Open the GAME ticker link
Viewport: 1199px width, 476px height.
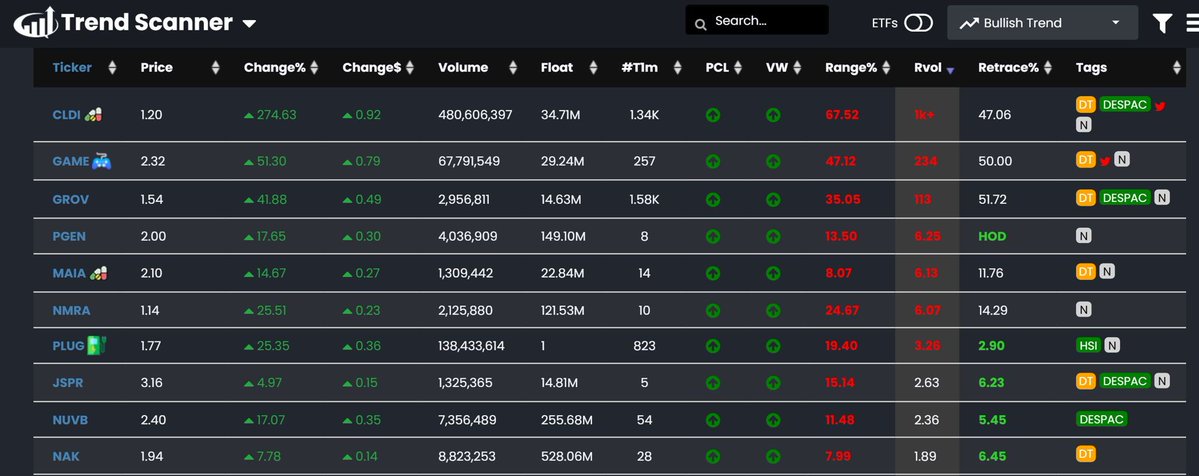click(x=71, y=161)
